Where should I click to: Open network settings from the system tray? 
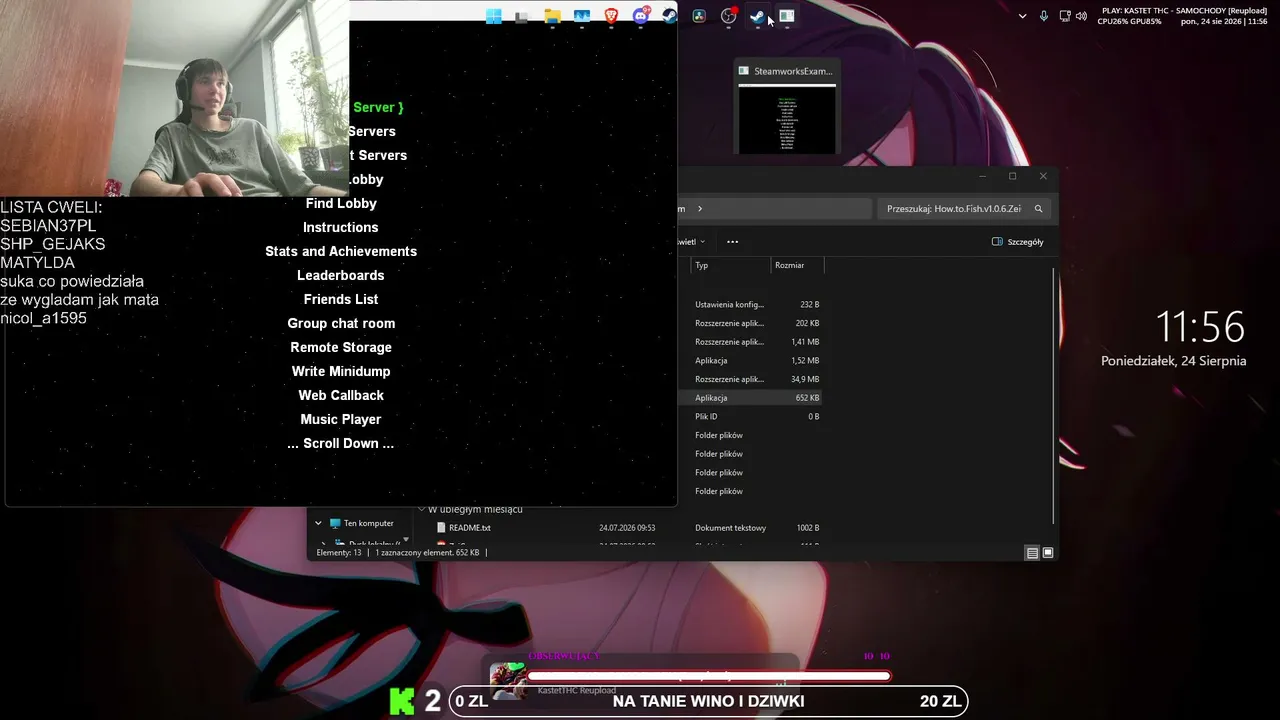pos(1065,16)
